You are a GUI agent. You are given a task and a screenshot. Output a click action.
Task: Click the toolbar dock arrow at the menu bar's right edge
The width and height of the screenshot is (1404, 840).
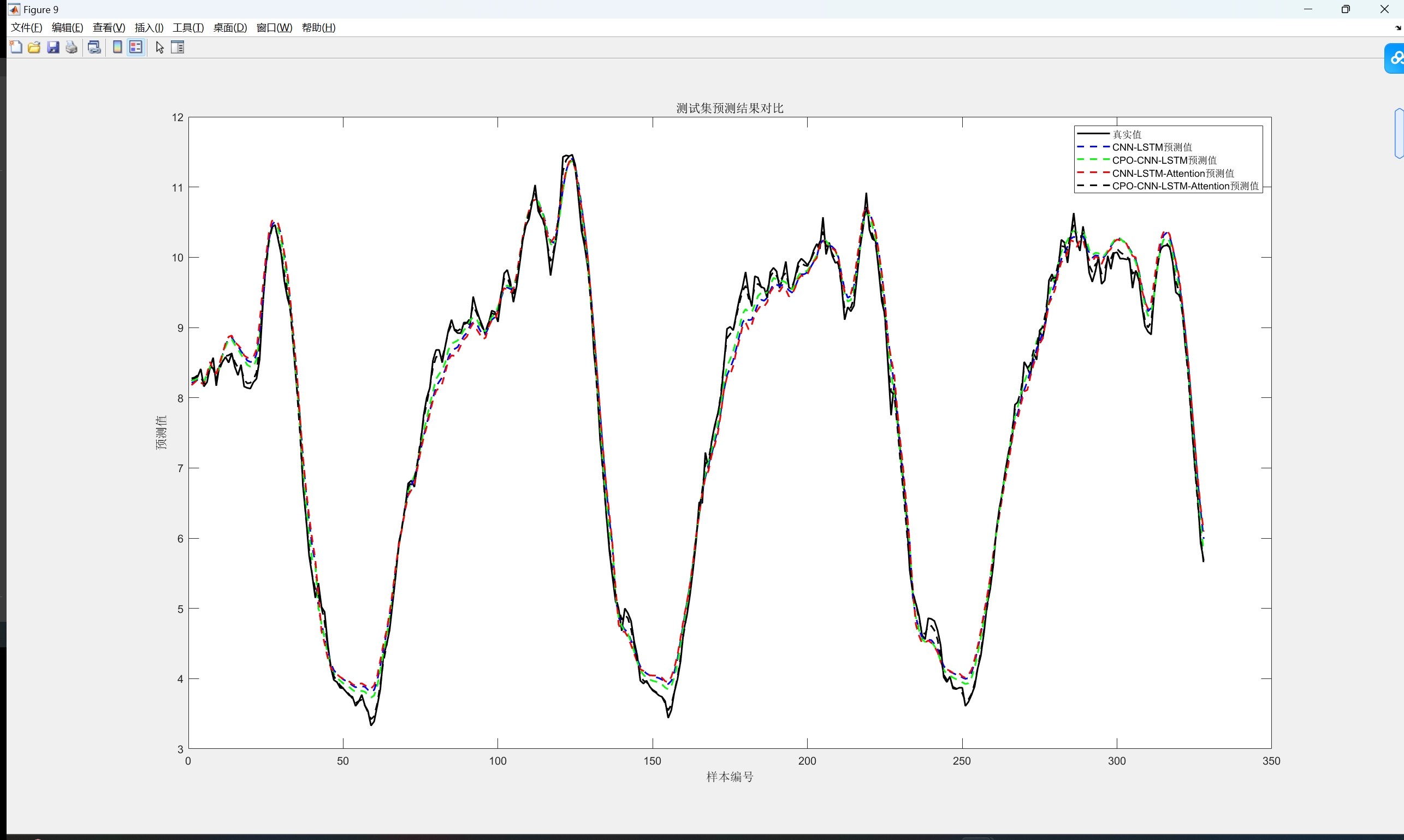tap(1398, 28)
